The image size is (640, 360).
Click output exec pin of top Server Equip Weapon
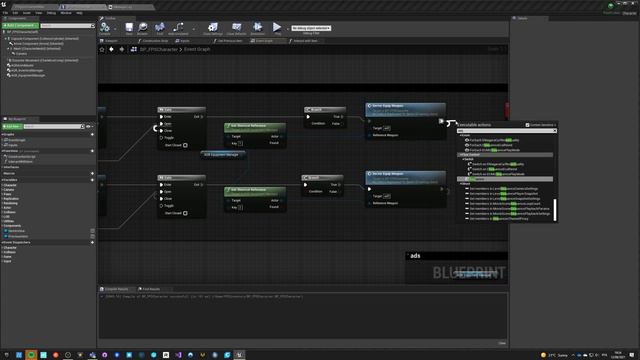point(441,121)
